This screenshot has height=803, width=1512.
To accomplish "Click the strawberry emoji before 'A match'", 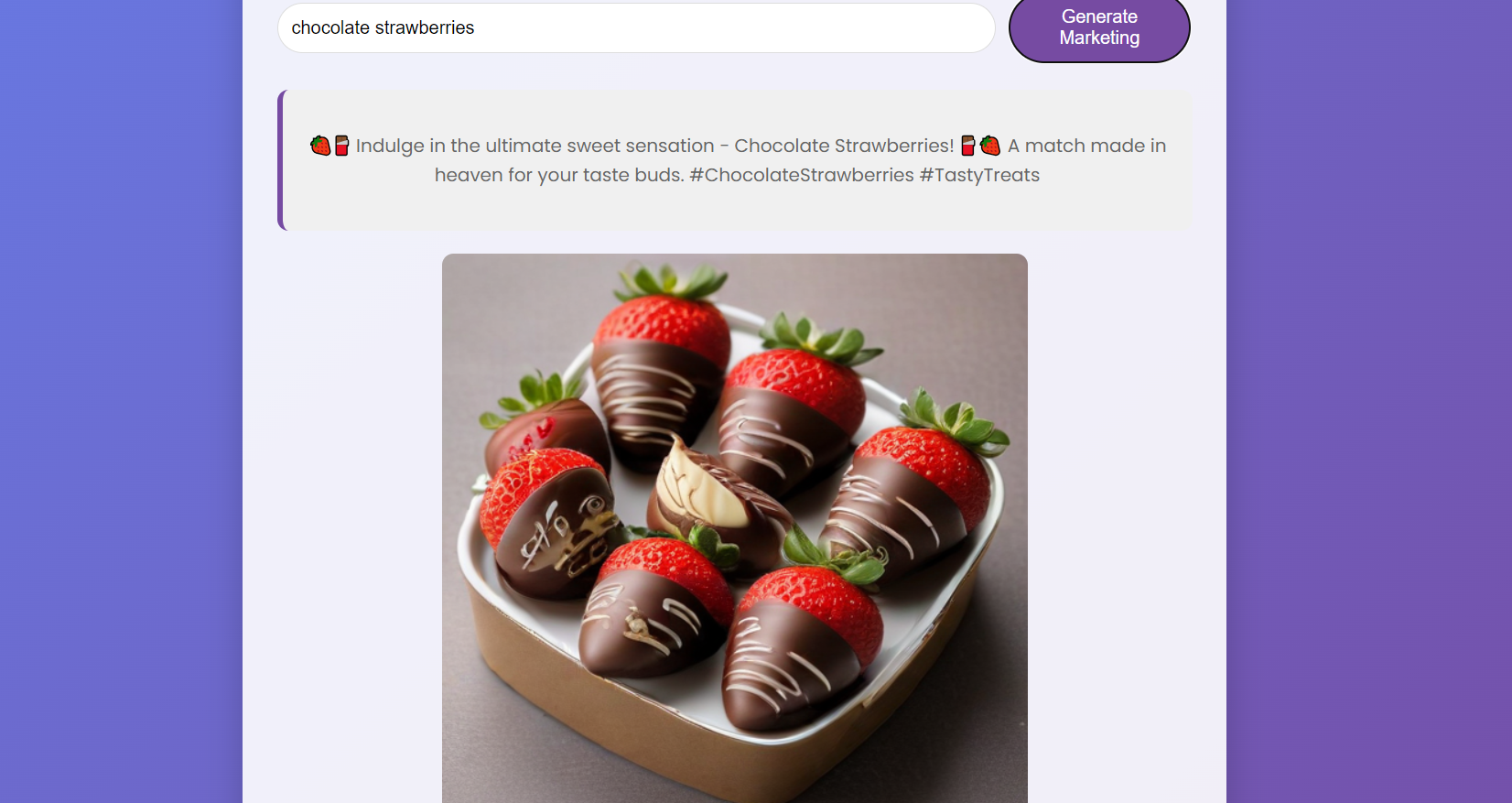I will (x=989, y=146).
